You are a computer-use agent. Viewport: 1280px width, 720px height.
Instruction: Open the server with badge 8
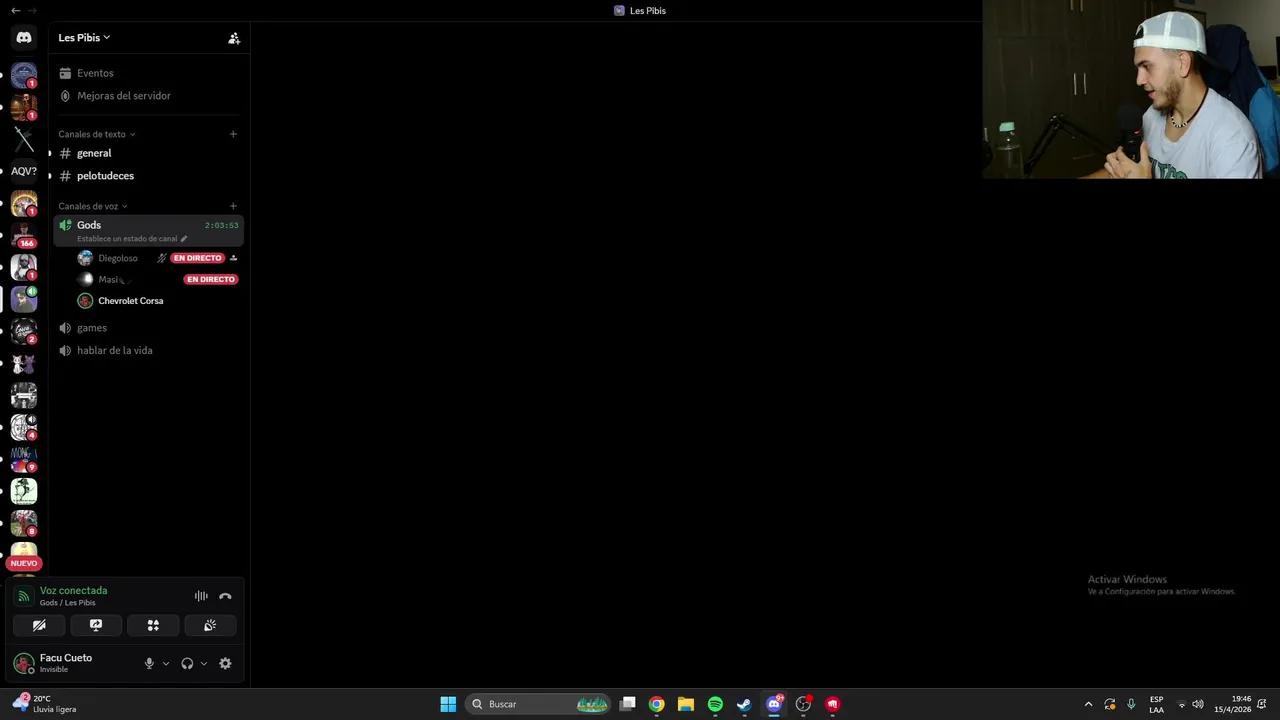click(24, 523)
